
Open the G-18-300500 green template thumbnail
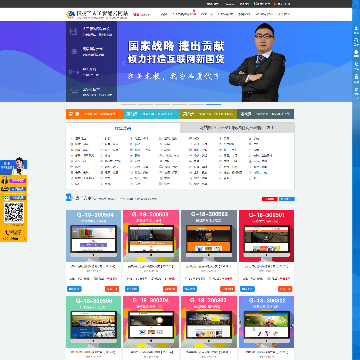(x=94, y=322)
